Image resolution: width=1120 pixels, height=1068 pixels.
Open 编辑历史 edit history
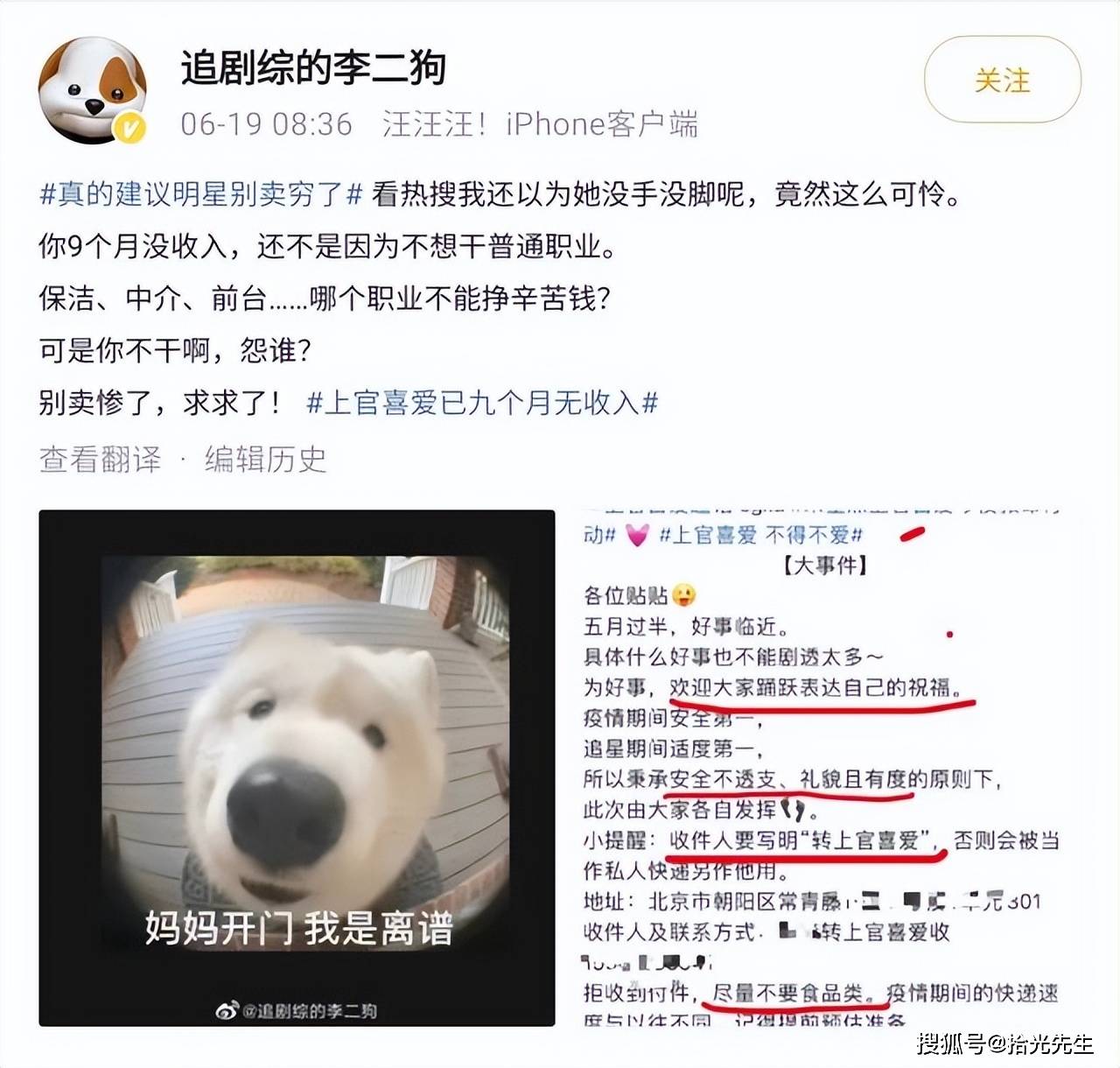(265, 459)
